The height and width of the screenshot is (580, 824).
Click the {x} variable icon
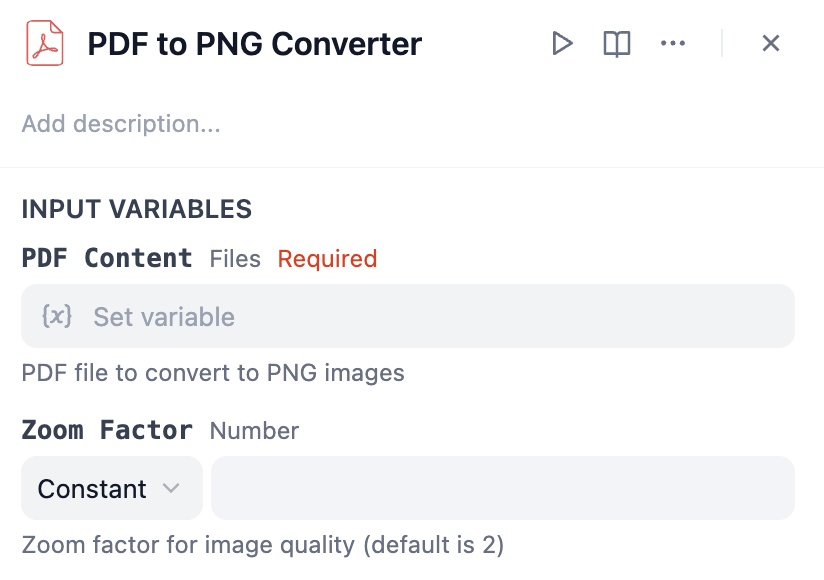pos(56,316)
